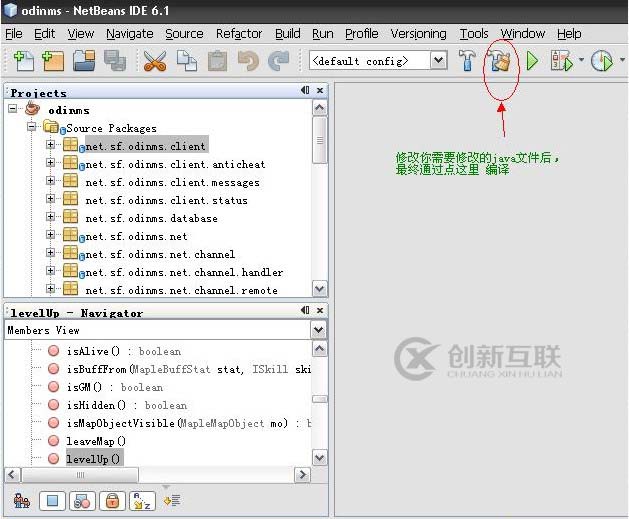Expand net.sf.odinms.client package
Screen dimensions: 629x519
50,145
